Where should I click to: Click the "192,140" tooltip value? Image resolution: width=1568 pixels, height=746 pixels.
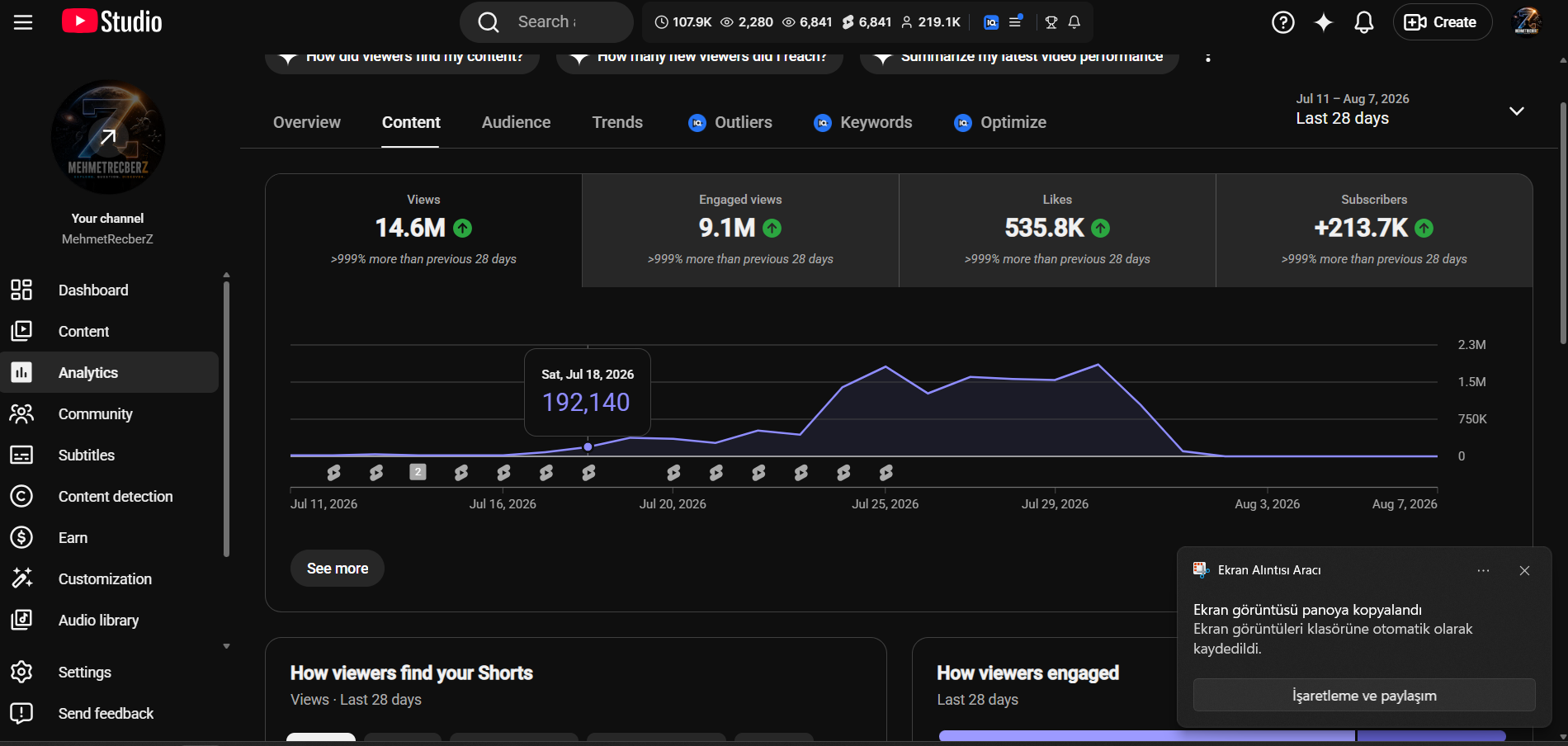[x=586, y=402]
